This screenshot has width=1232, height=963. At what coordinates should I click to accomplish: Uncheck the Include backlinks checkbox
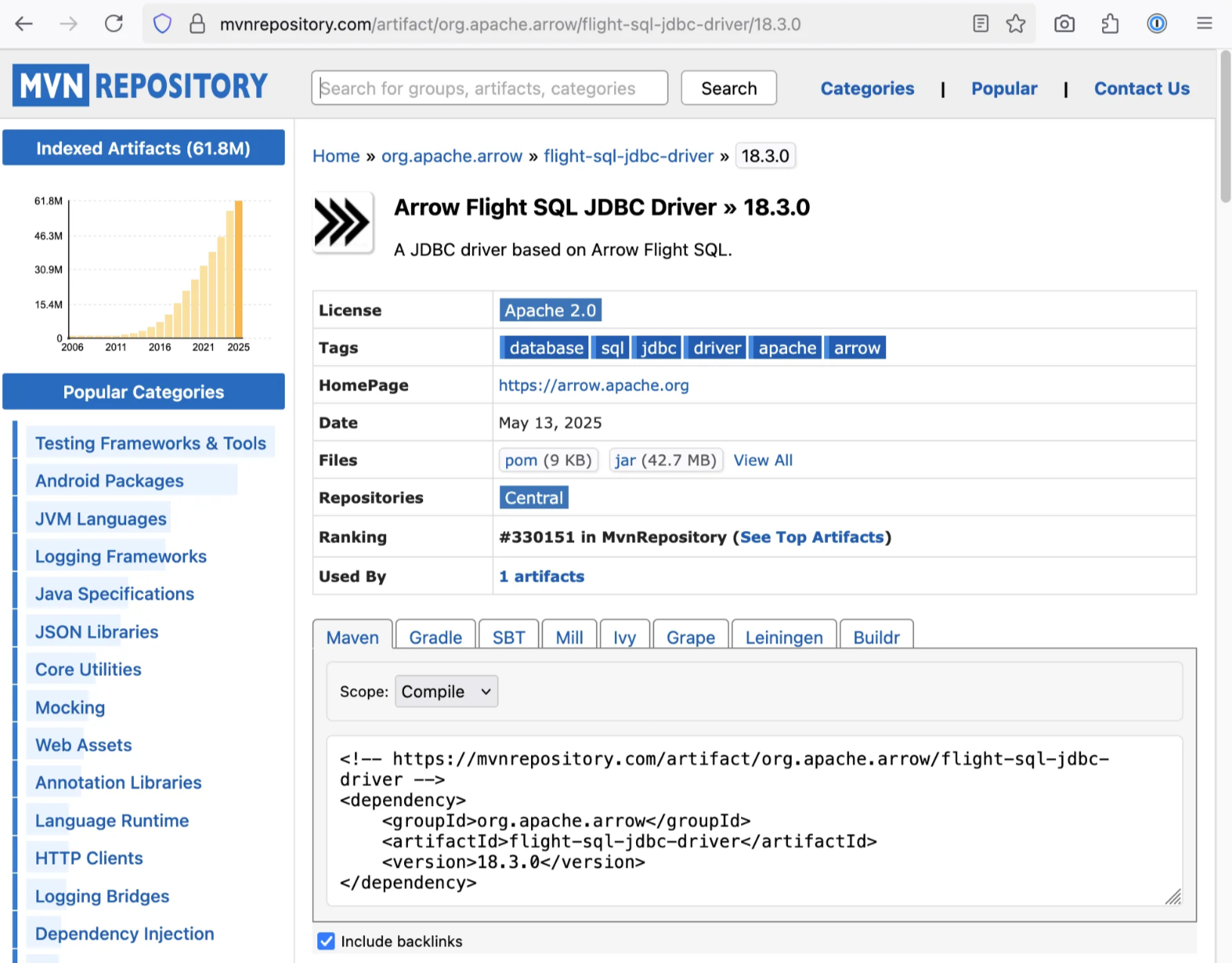[326, 941]
